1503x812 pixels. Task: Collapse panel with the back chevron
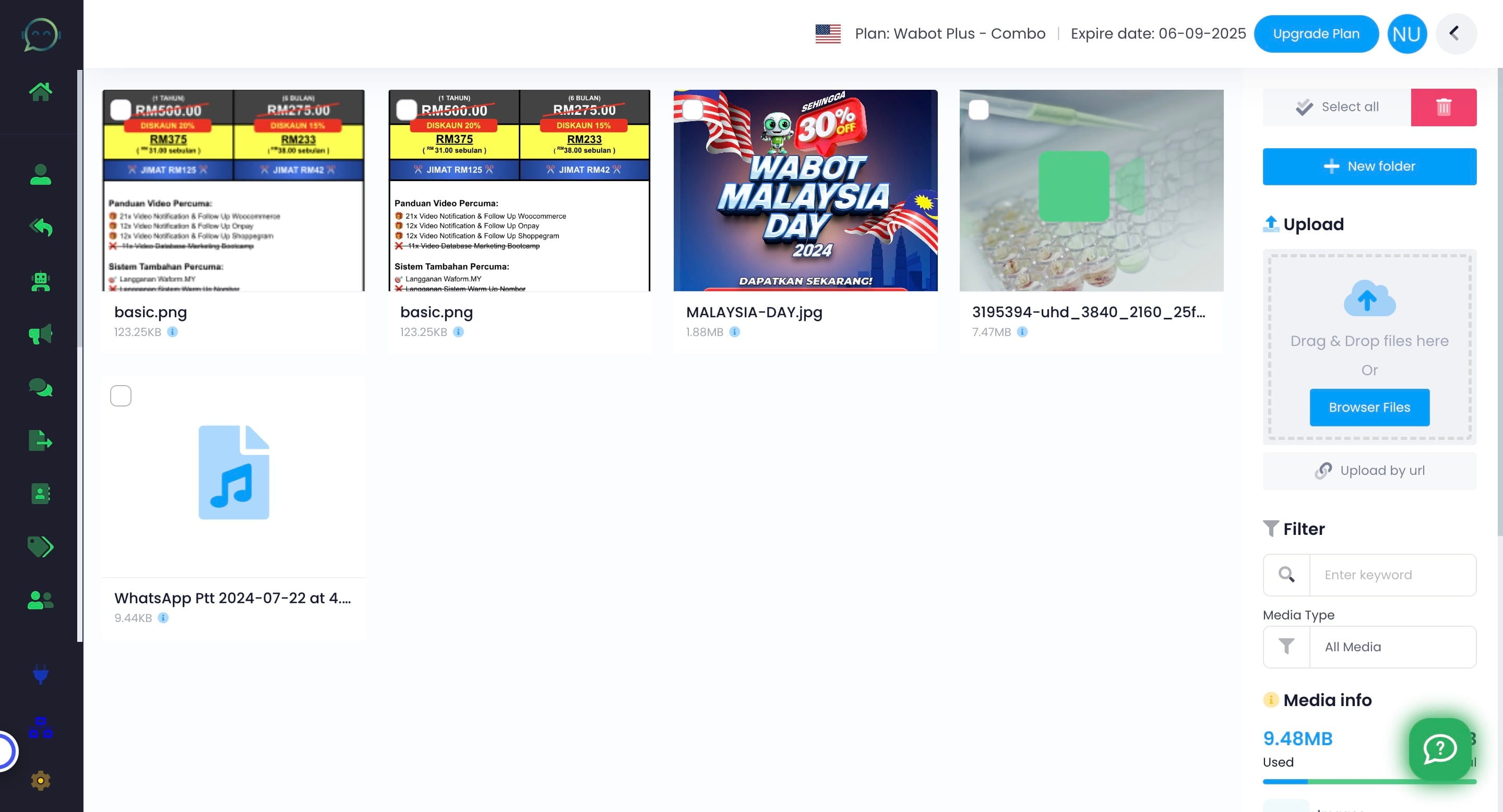[1455, 34]
